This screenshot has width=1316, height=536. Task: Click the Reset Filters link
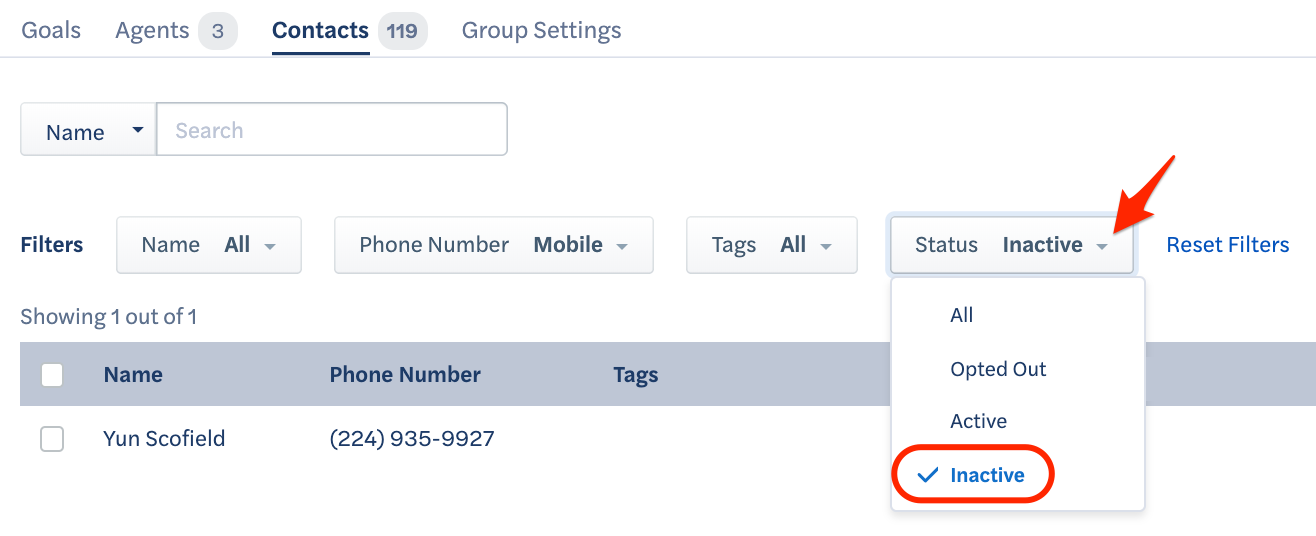pos(1228,245)
